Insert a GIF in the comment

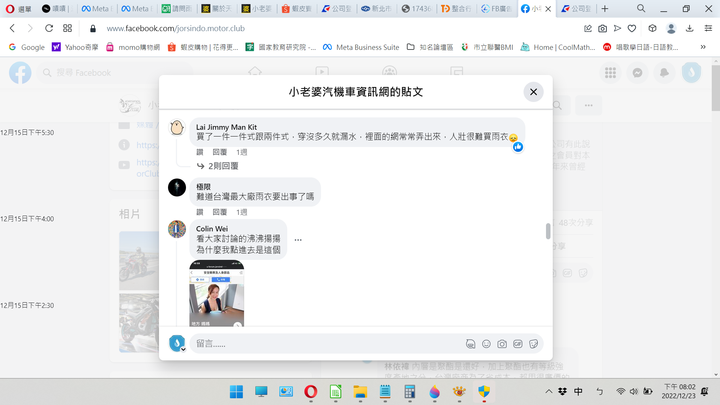point(518,344)
